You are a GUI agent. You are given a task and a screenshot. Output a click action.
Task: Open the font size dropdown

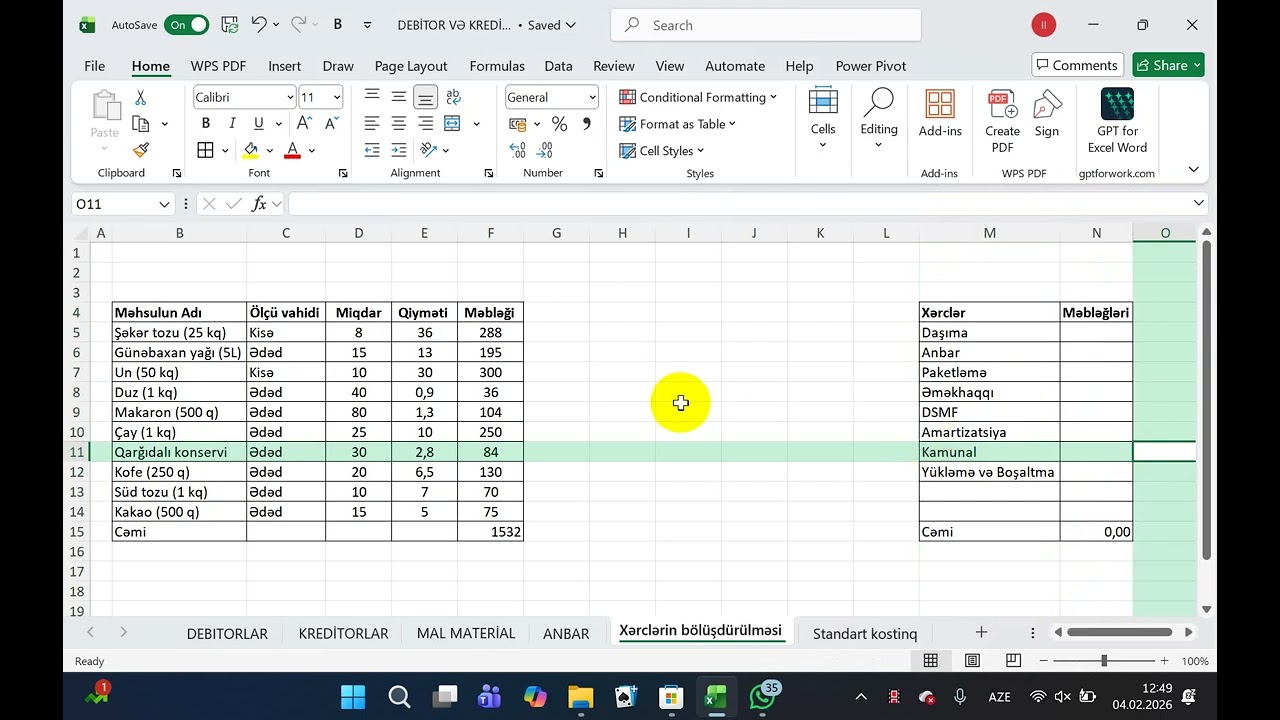click(337, 97)
